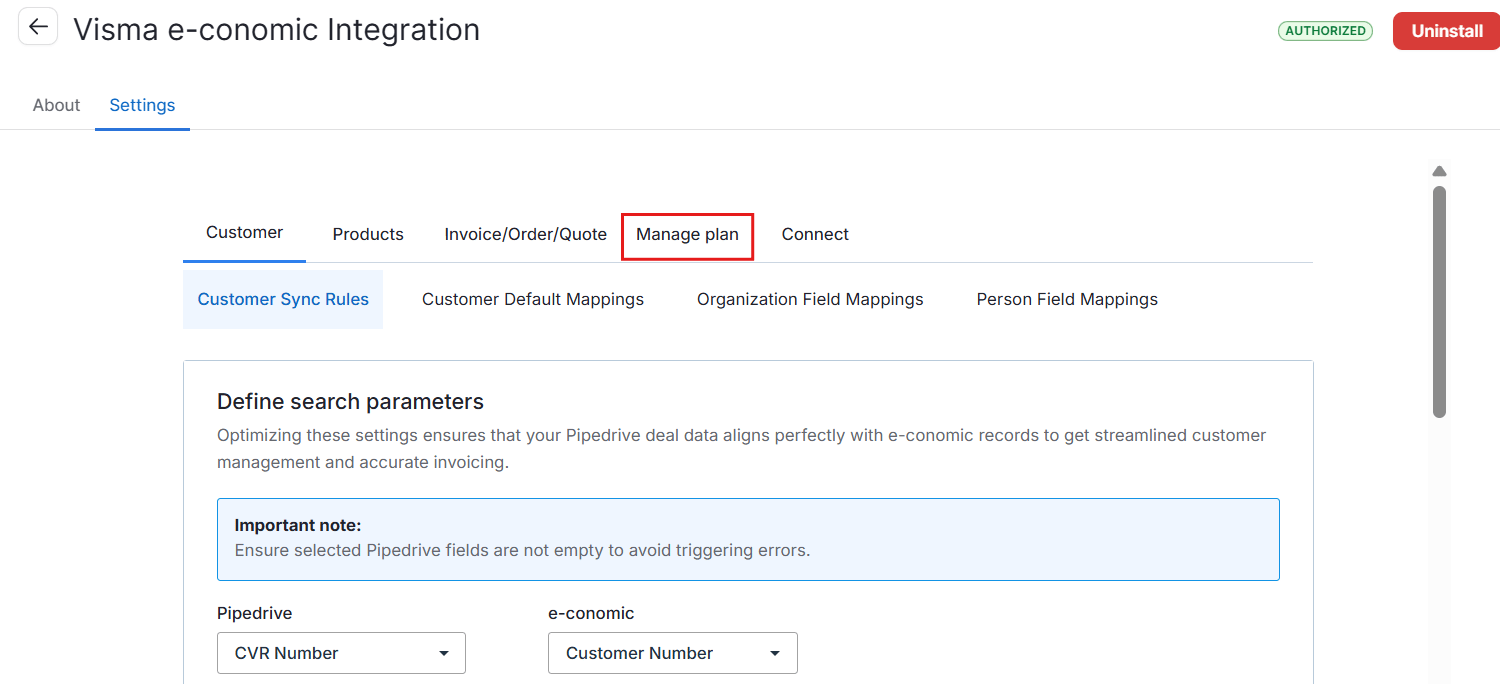Switch to the About tab

point(56,105)
